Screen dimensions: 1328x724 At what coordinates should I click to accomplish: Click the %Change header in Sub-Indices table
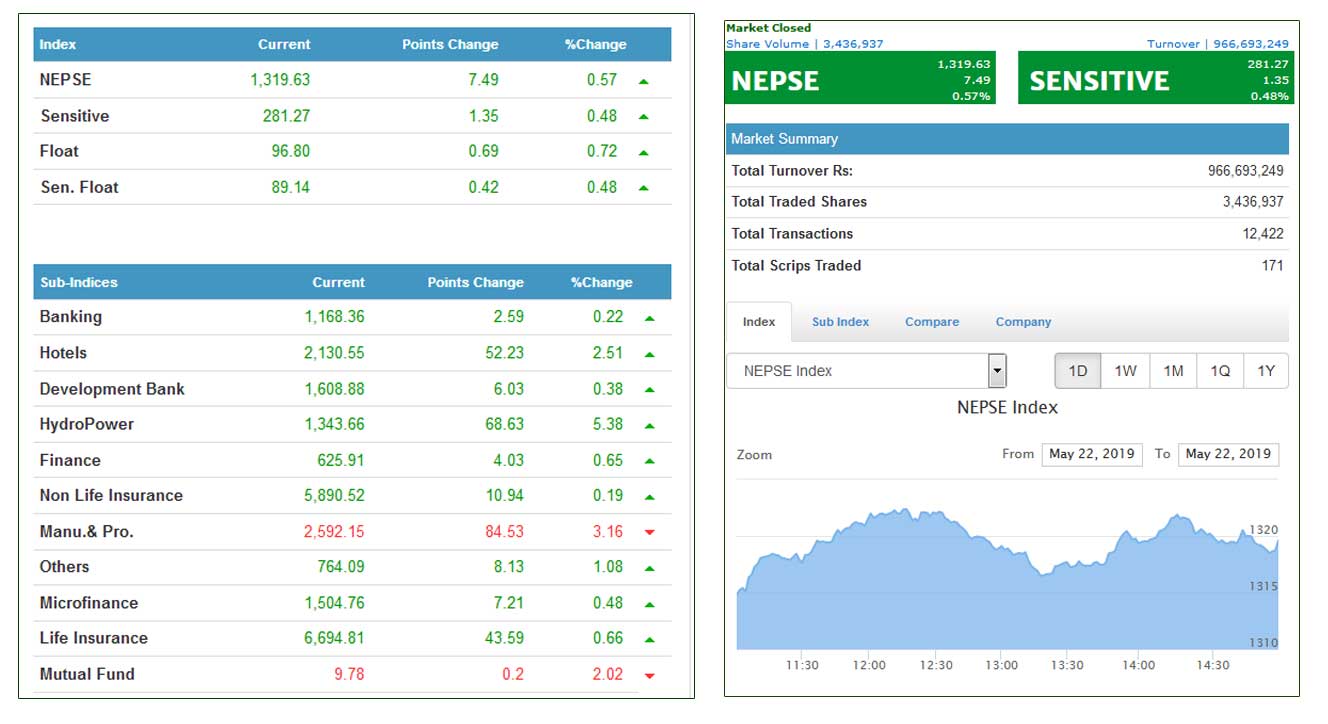(602, 282)
